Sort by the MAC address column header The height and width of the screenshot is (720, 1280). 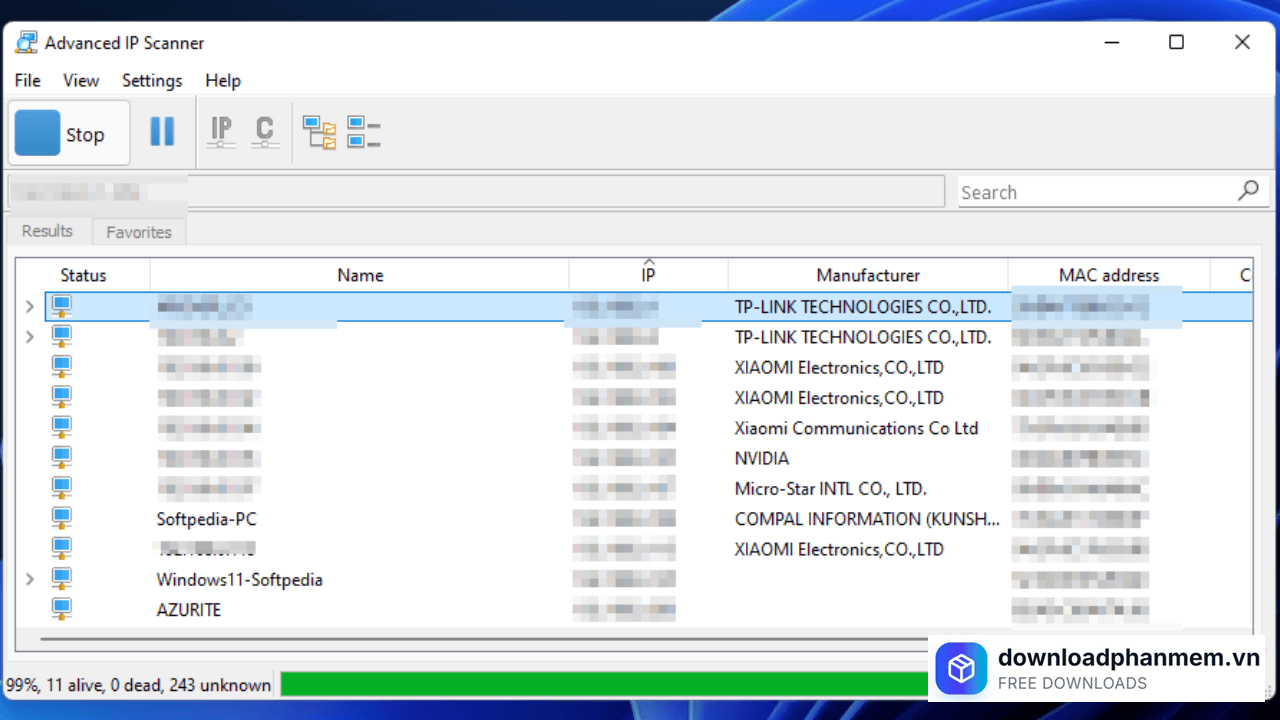pos(1109,275)
